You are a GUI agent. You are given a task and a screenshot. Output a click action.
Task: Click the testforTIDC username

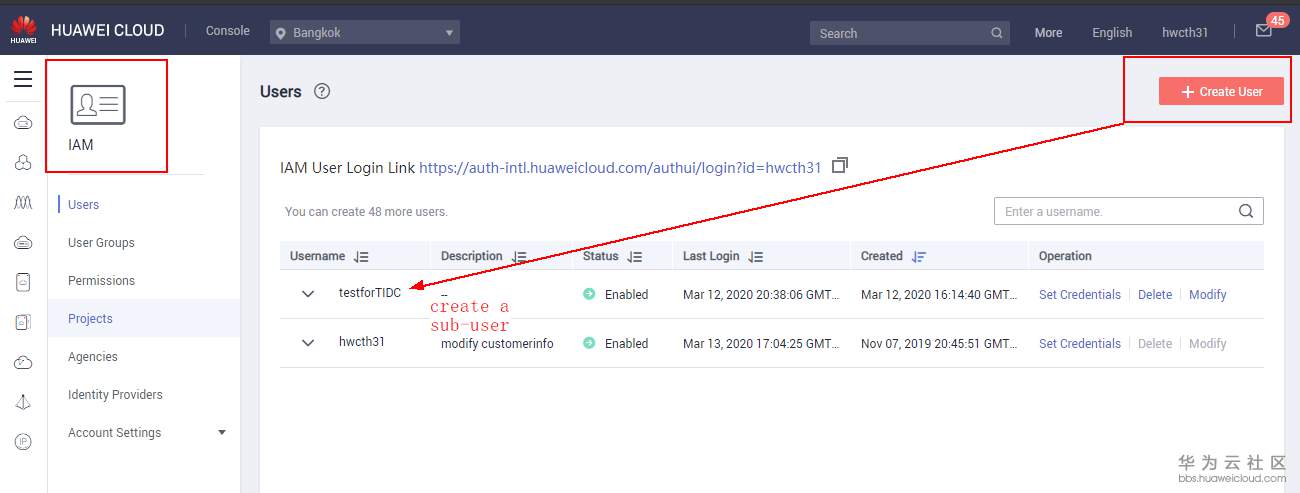(x=370, y=293)
